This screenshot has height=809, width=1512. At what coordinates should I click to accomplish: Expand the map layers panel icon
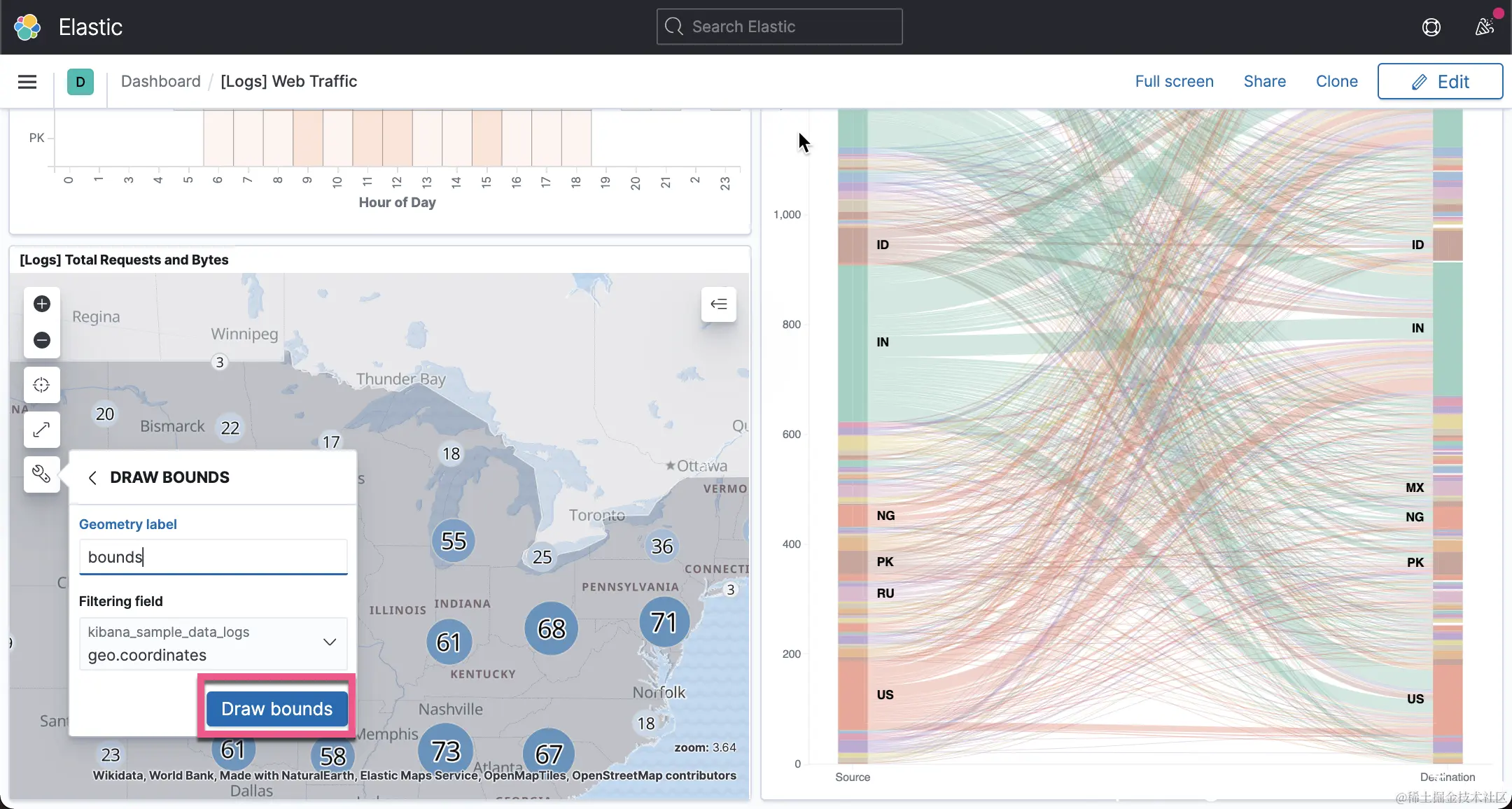coord(719,304)
